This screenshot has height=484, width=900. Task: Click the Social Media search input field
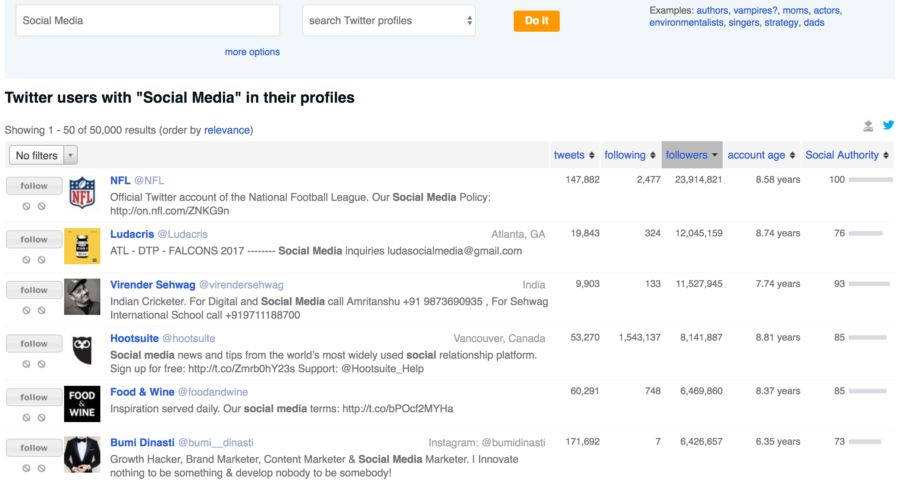point(148,21)
